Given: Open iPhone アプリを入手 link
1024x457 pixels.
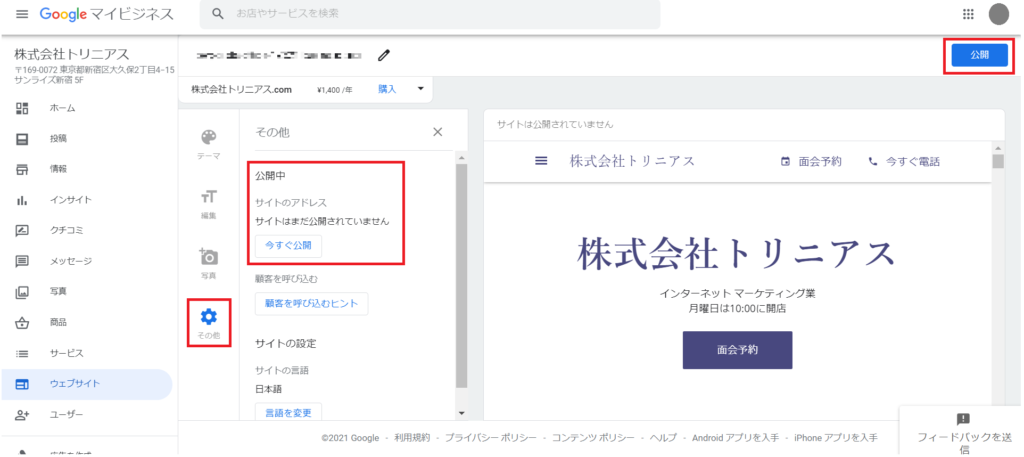Looking at the screenshot, I should (x=836, y=437).
